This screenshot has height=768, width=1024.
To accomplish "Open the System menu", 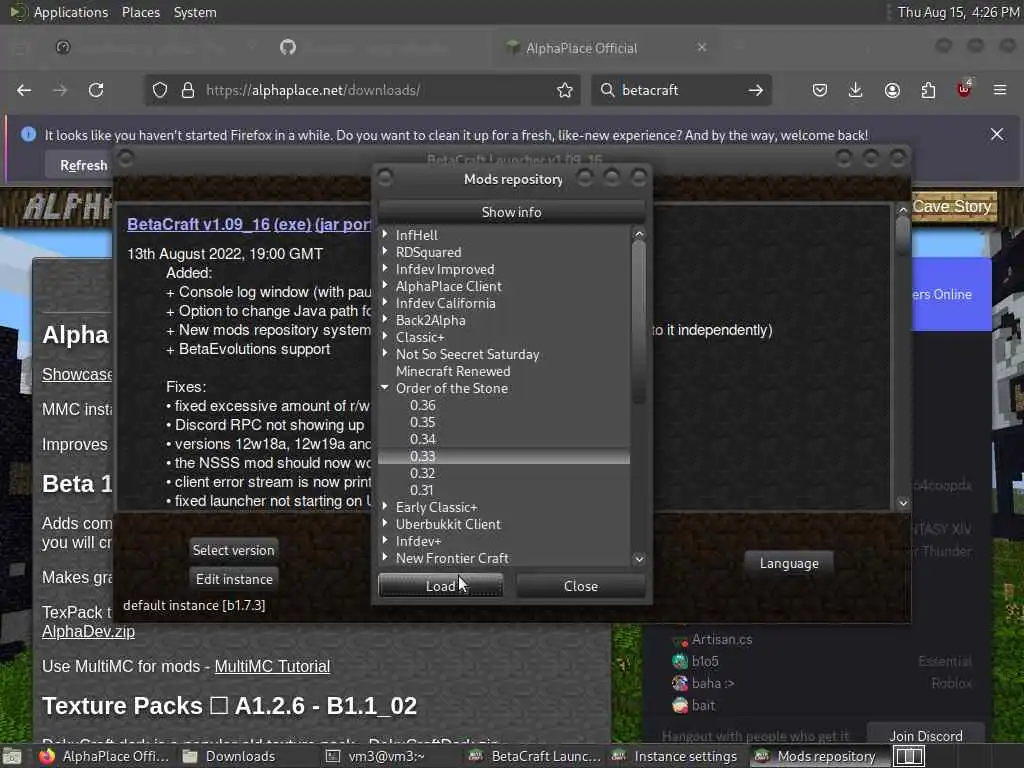I will (x=195, y=12).
